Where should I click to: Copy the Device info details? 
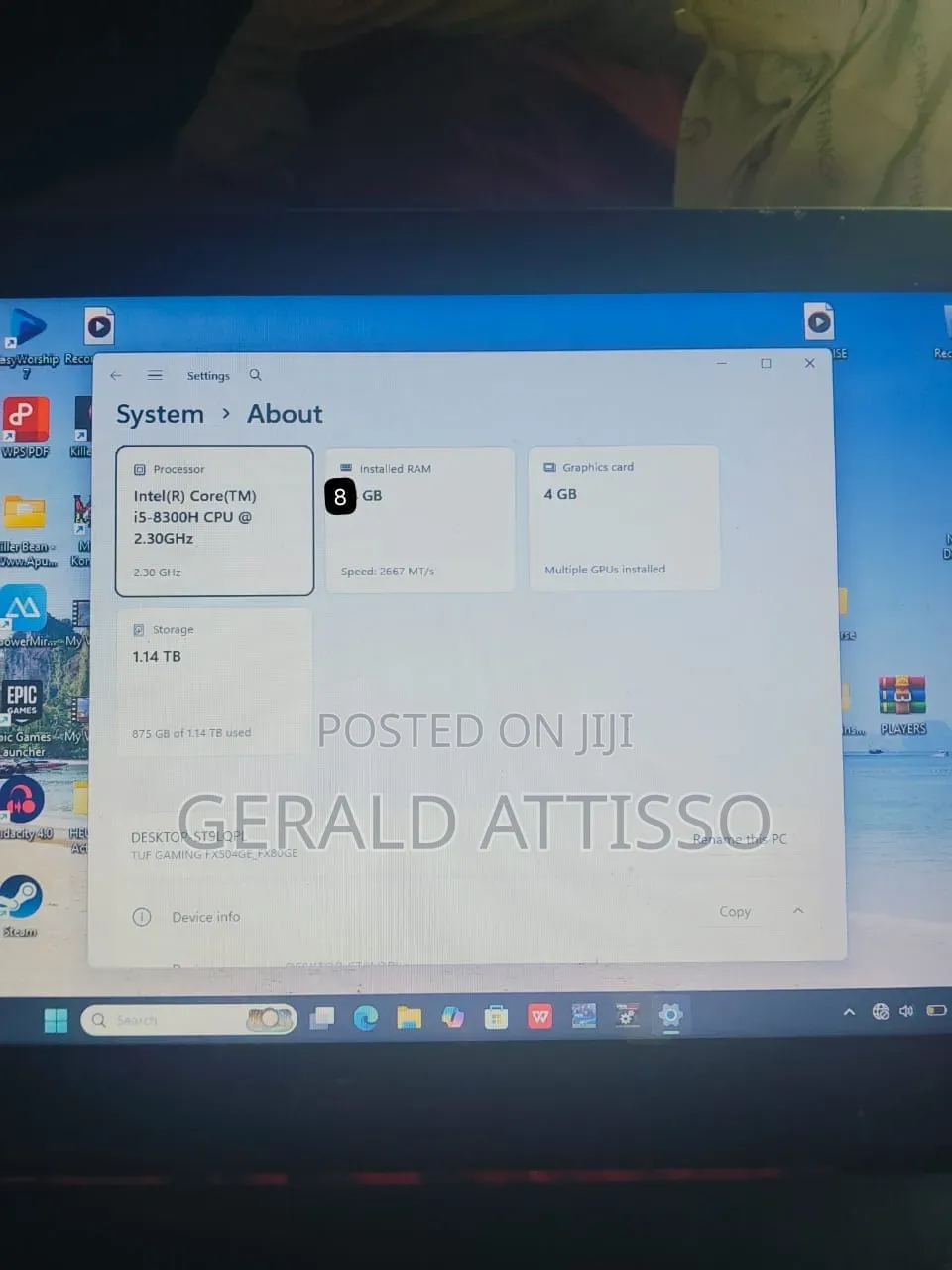[735, 911]
